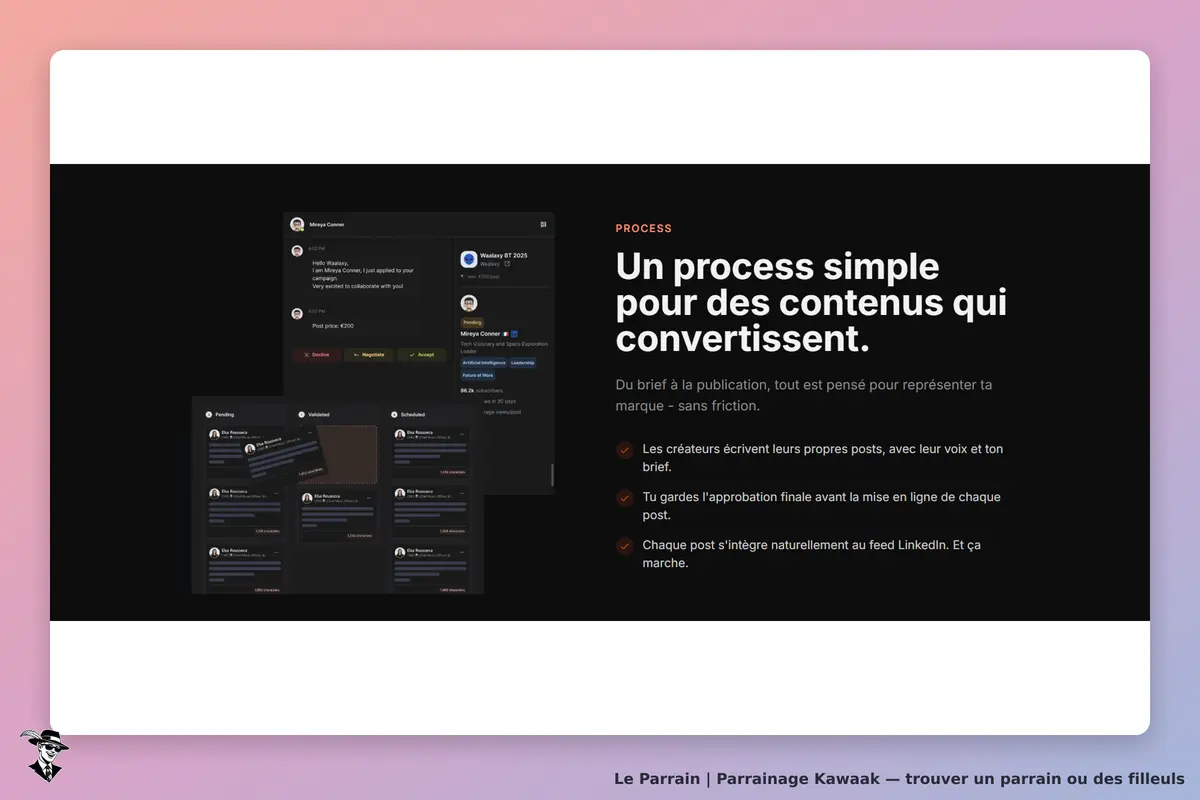Image resolution: width=1200 pixels, height=800 pixels.
Task: Toggle the side panel icon in the chat header
Action: [x=543, y=224]
